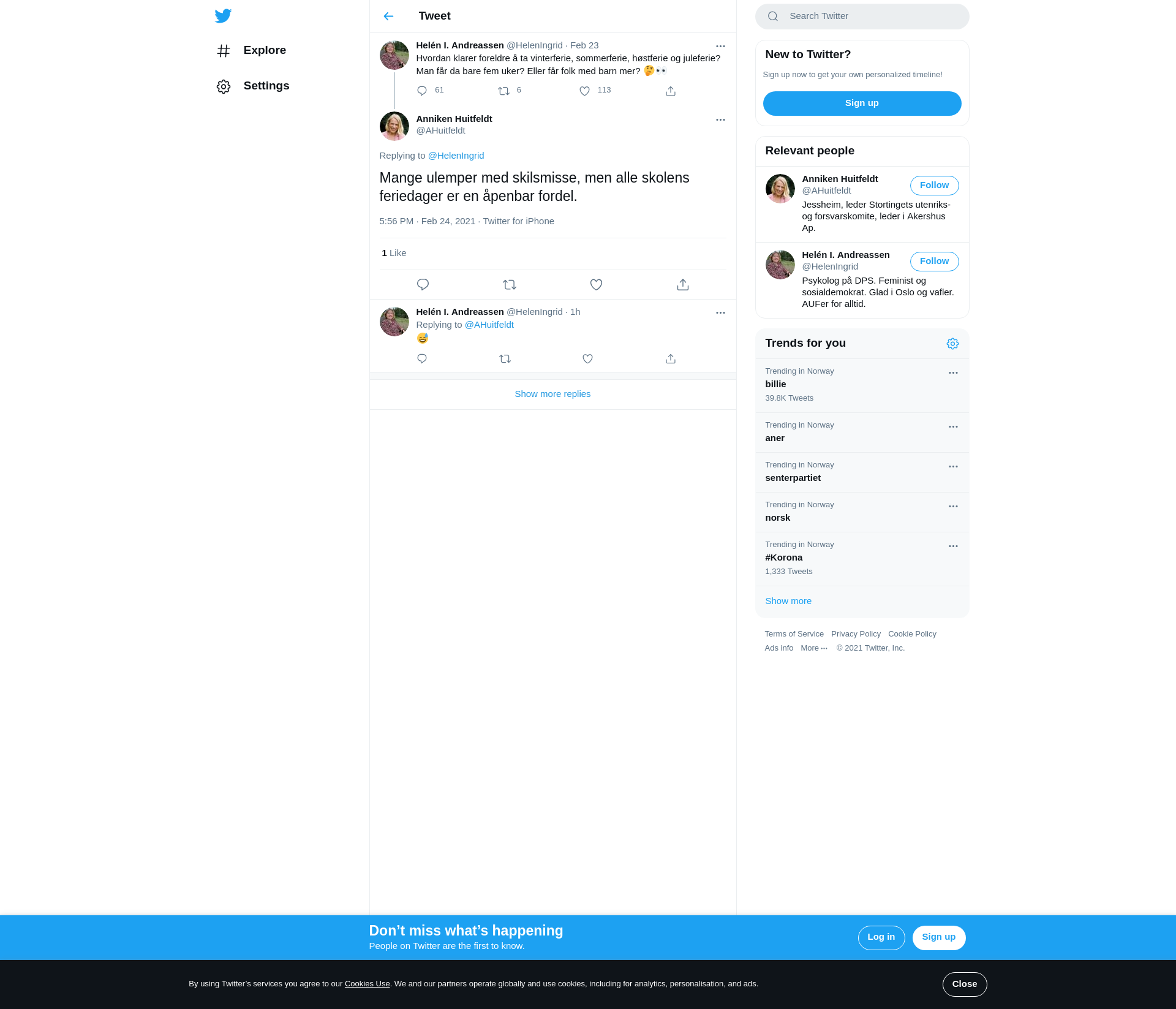1176x1009 pixels.
Task: Like Helén's Feb 23 tweet
Action: [584, 91]
